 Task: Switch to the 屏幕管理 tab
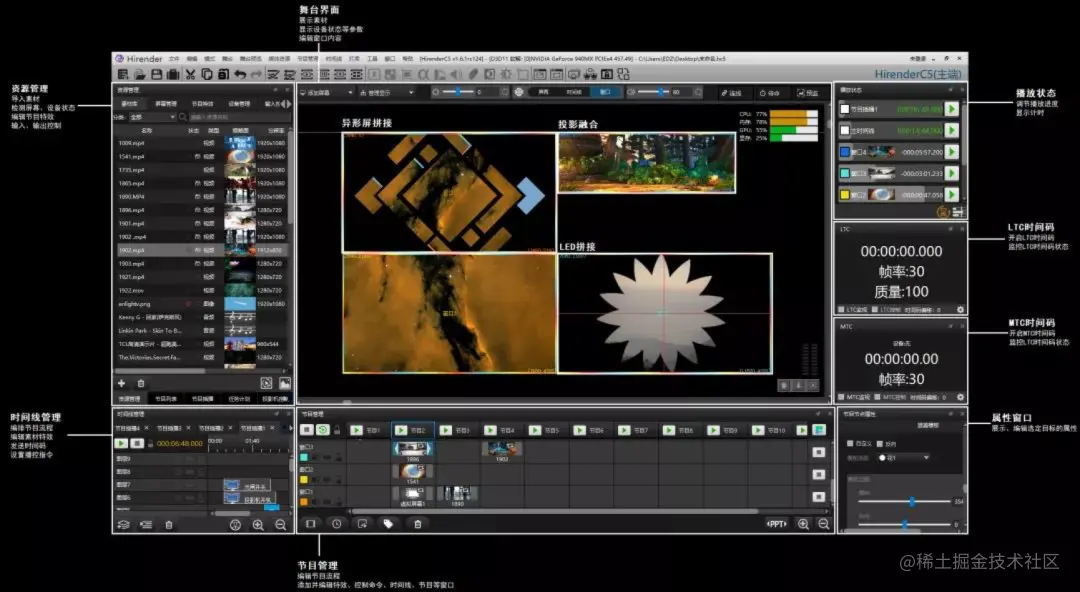point(165,104)
